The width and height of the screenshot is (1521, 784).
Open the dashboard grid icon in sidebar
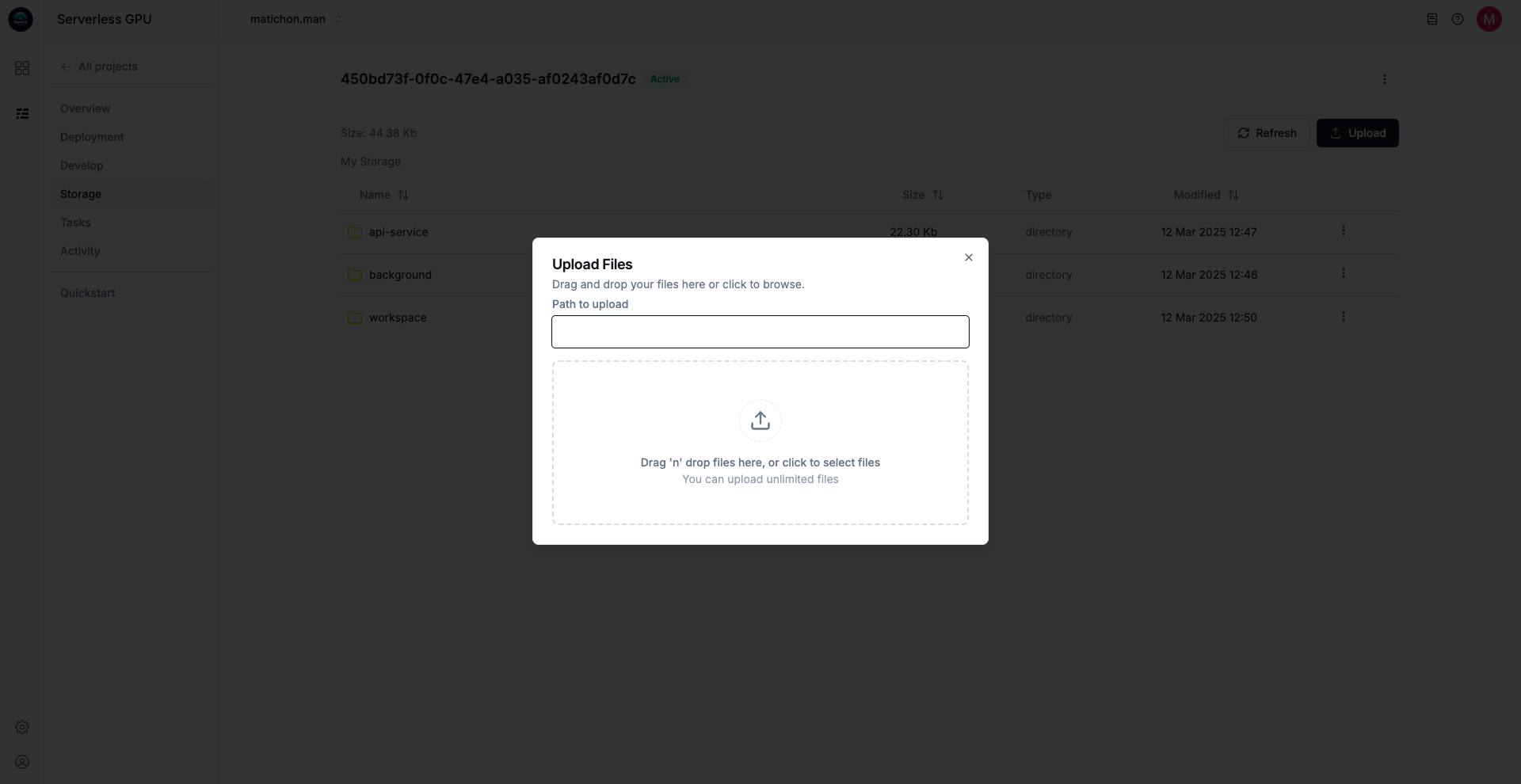point(22,68)
